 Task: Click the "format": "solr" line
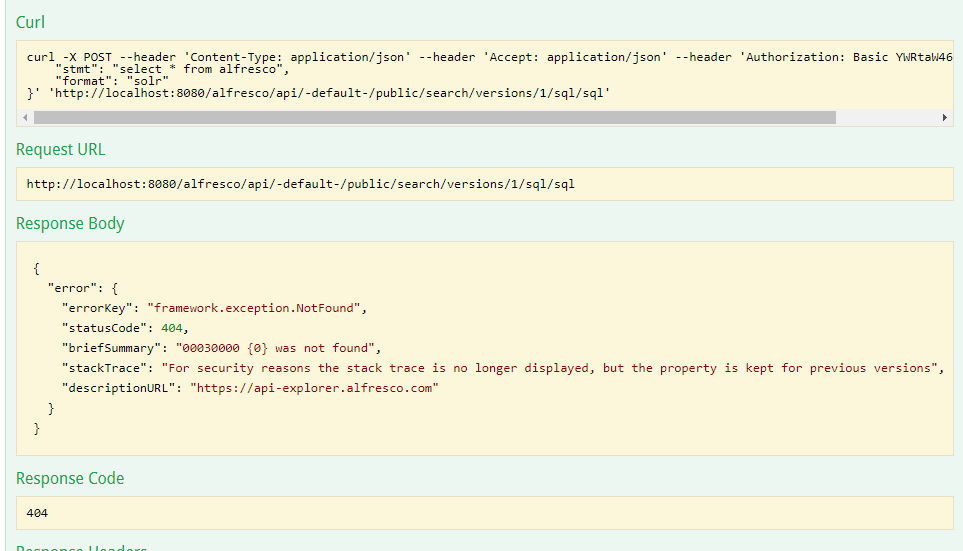click(112, 81)
